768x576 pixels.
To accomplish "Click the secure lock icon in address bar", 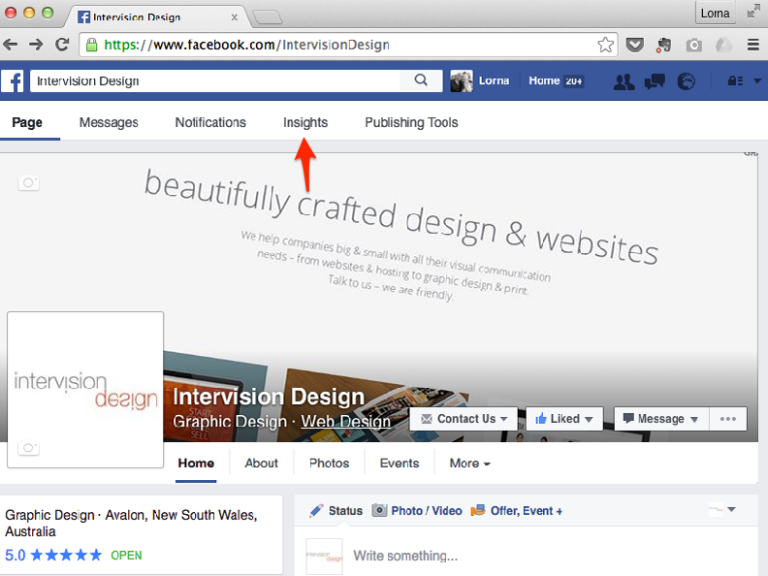I will (x=92, y=45).
